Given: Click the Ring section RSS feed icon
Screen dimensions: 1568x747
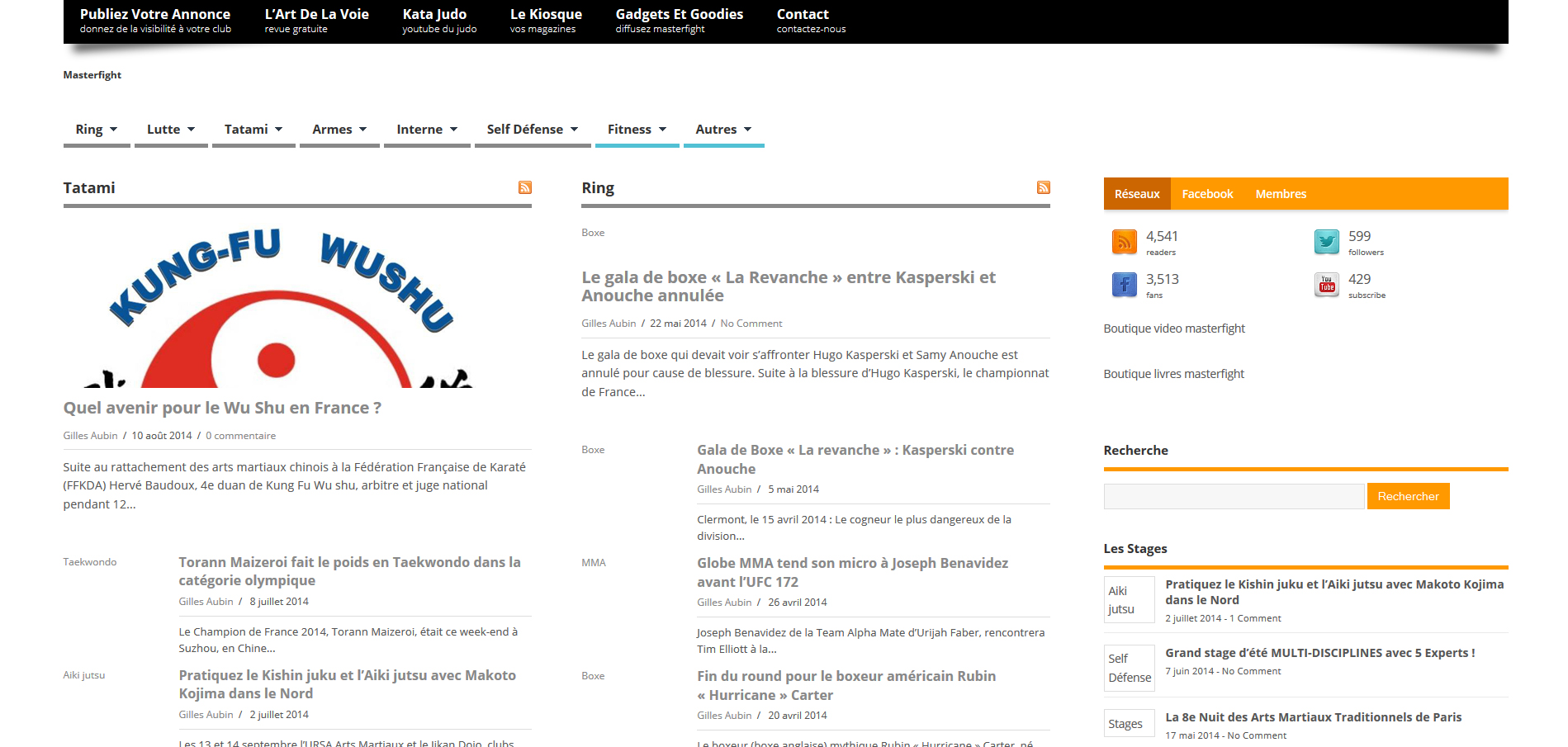Looking at the screenshot, I should [1043, 188].
